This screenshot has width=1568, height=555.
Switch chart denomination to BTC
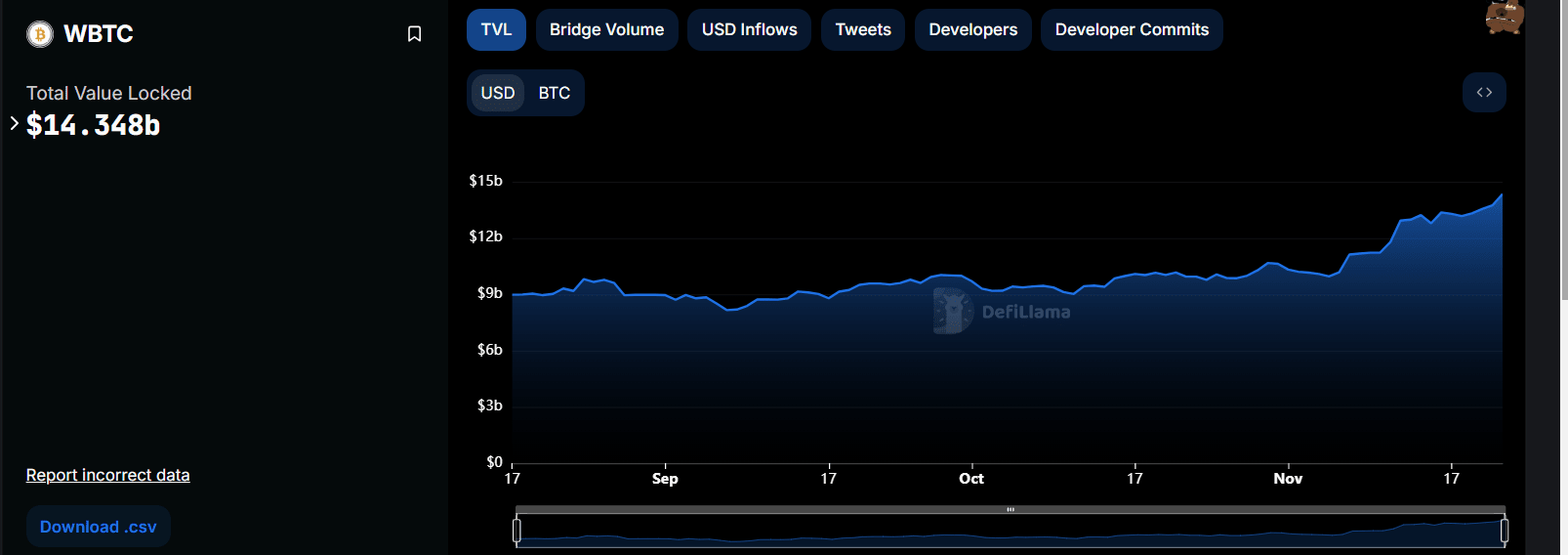(x=555, y=93)
